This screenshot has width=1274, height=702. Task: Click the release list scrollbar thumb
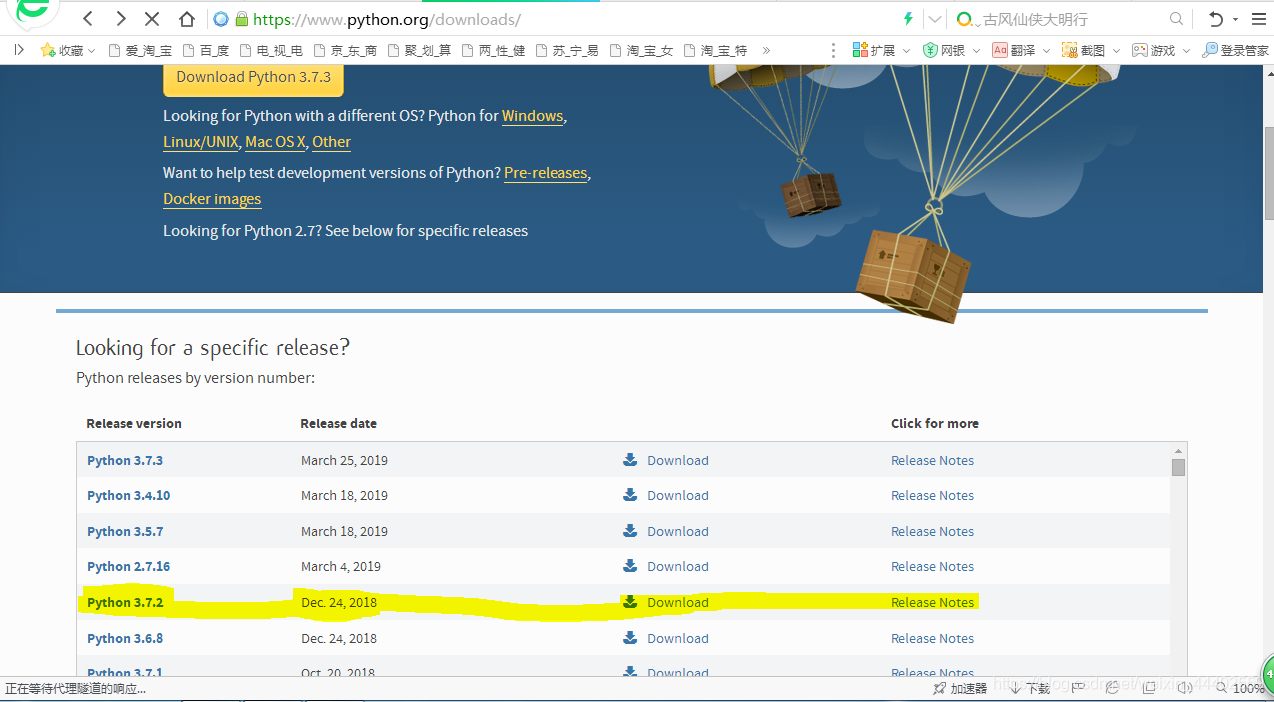tap(1178, 468)
